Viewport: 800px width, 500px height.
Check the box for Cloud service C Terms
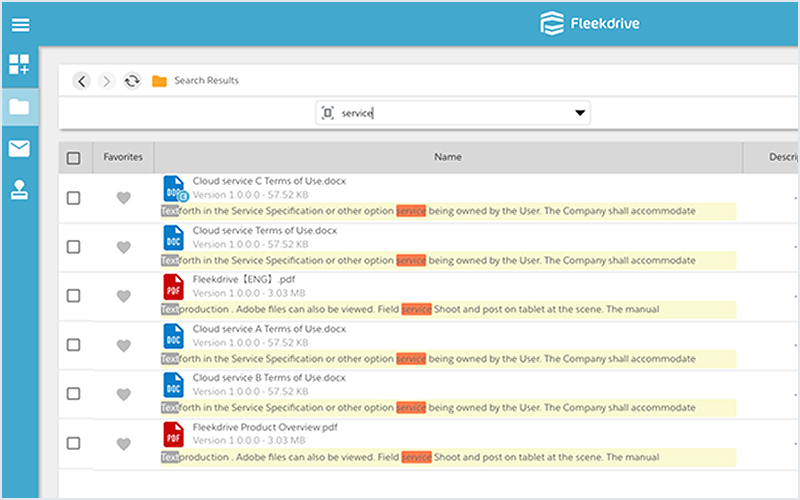73,197
